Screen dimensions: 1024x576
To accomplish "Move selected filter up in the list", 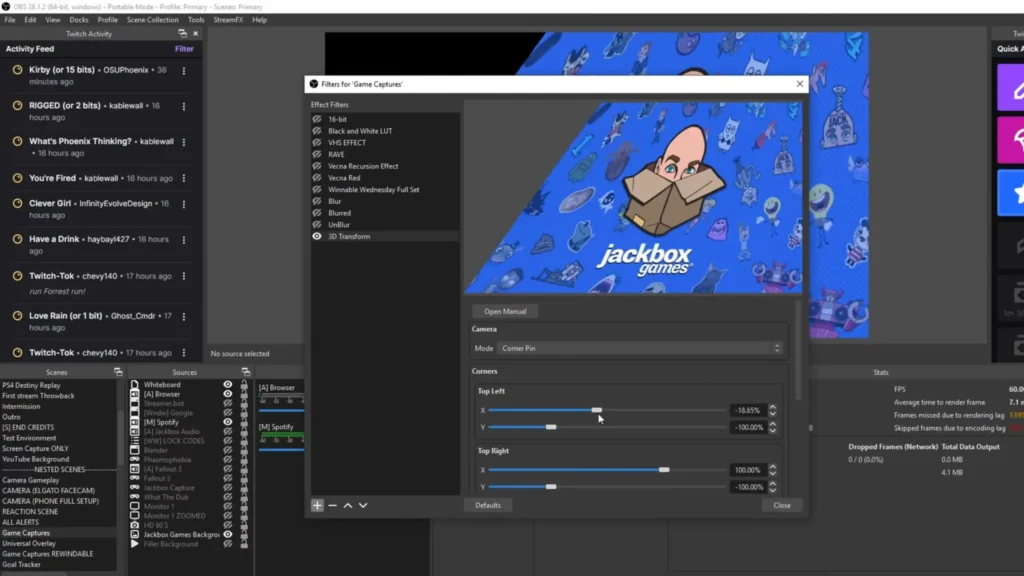I will 347,505.
